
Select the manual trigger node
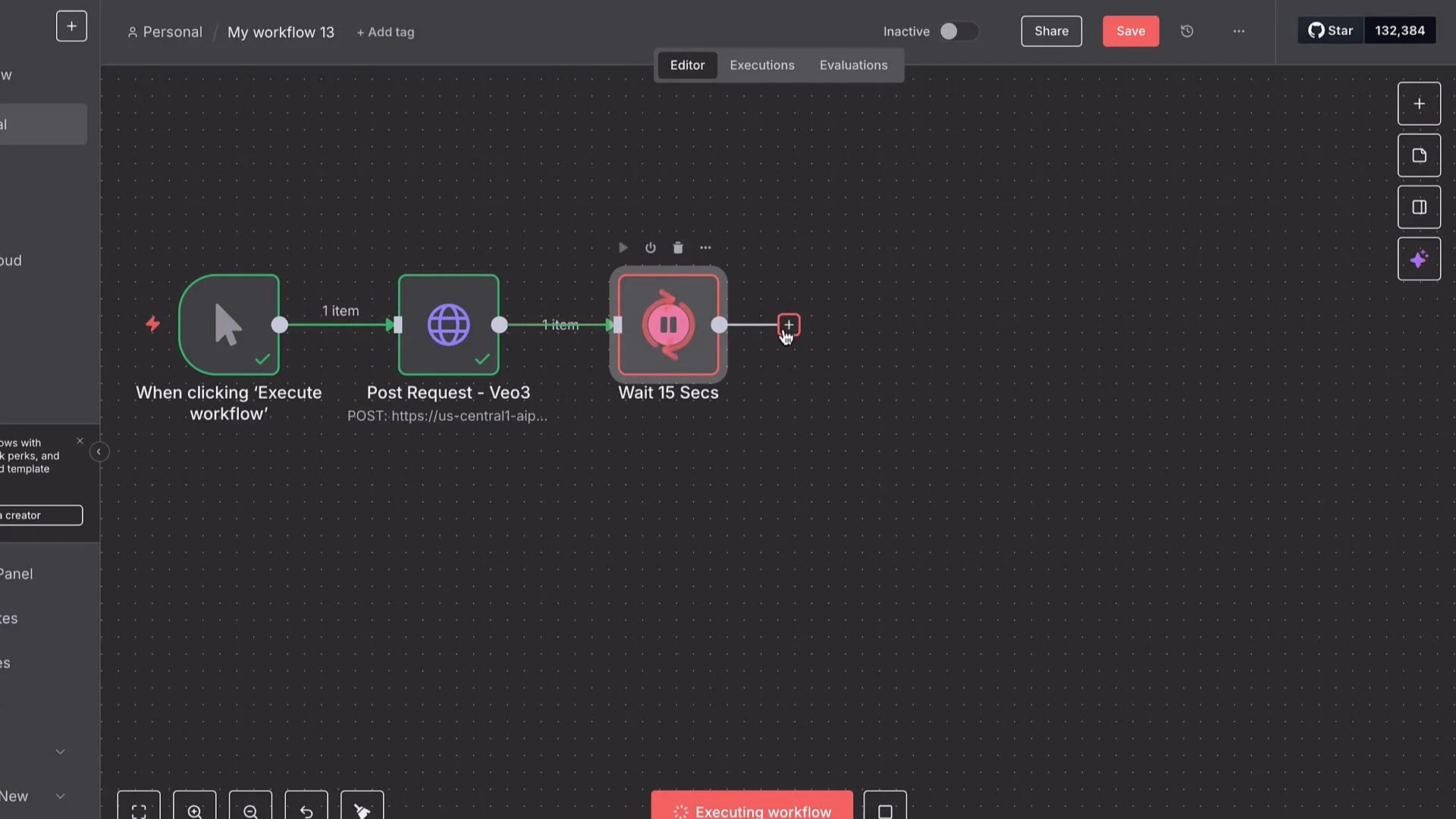click(x=229, y=325)
